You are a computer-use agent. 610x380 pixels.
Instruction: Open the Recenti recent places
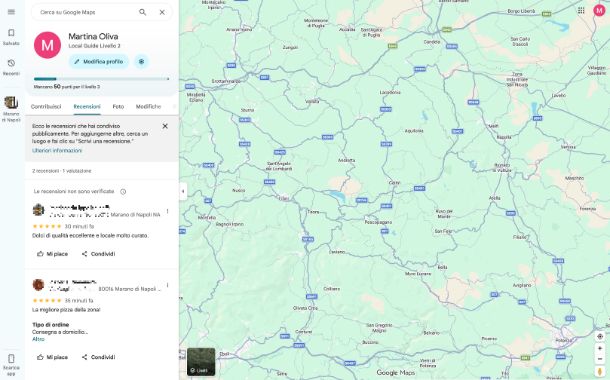pyautogui.click(x=11, y=67)
